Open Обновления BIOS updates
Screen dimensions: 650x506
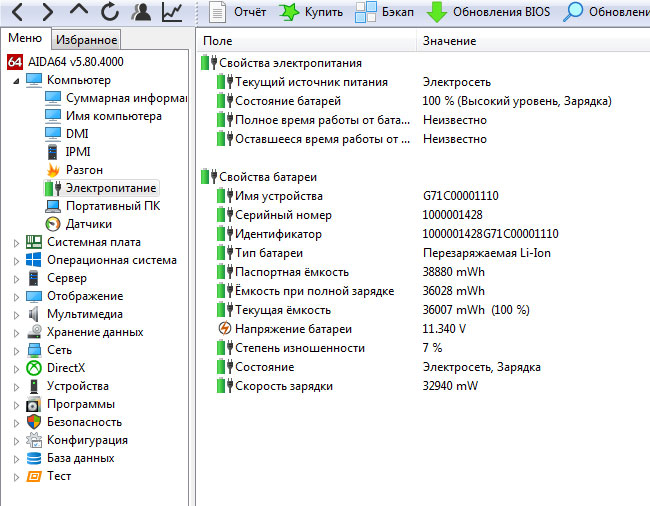coord(488,12)
